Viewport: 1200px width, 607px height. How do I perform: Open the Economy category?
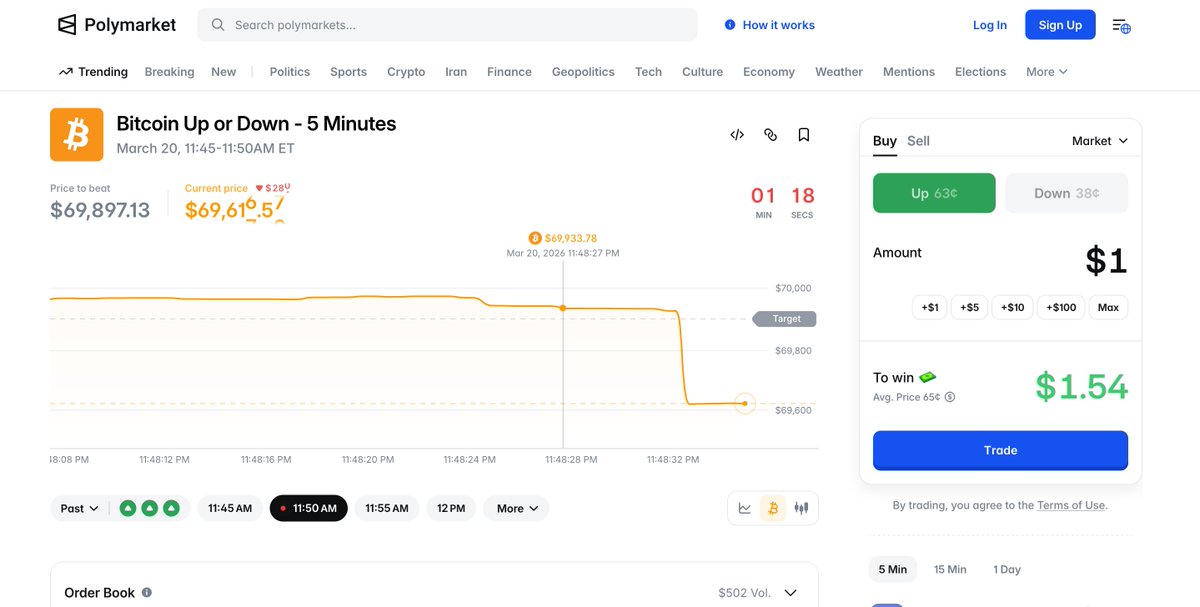pos(769,72)
